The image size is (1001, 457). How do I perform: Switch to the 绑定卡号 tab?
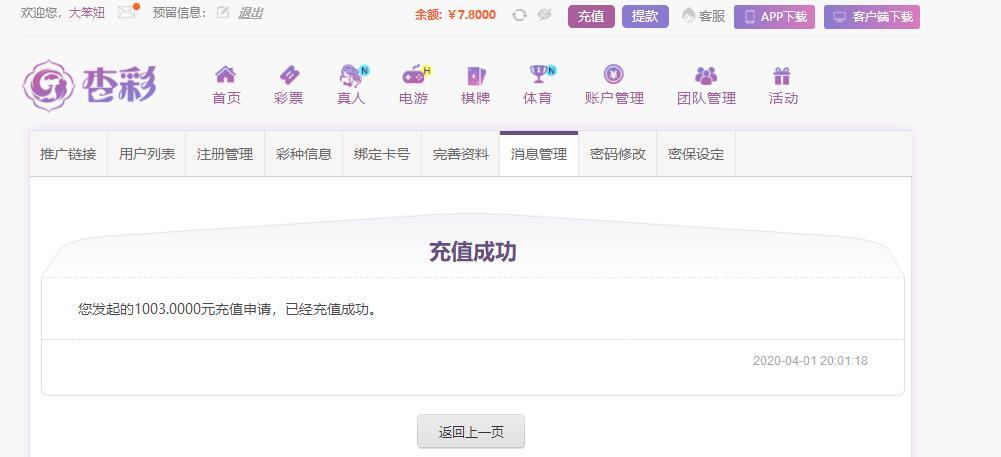tap(382, 154)
